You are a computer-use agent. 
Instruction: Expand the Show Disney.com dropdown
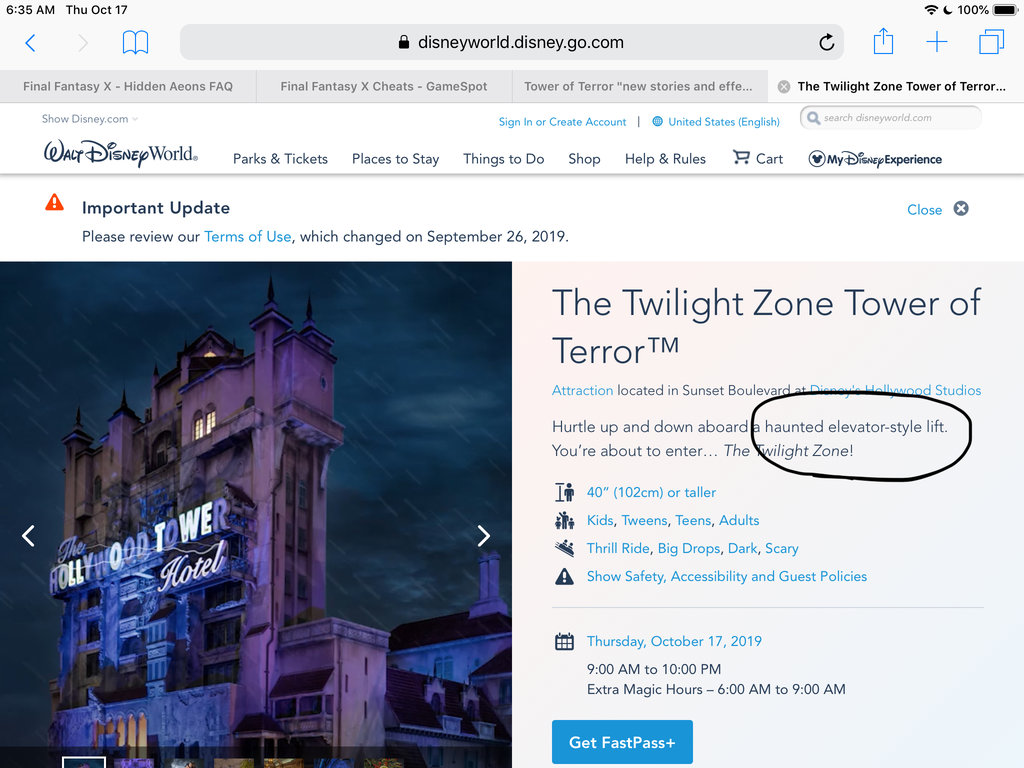pyautogui.click(x=89, y=119)
